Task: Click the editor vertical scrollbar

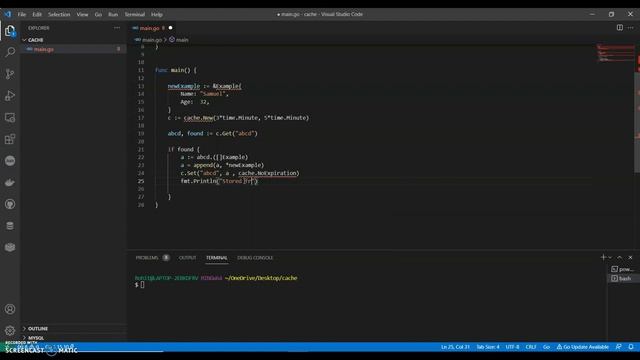Action: [x=637, y=122]
